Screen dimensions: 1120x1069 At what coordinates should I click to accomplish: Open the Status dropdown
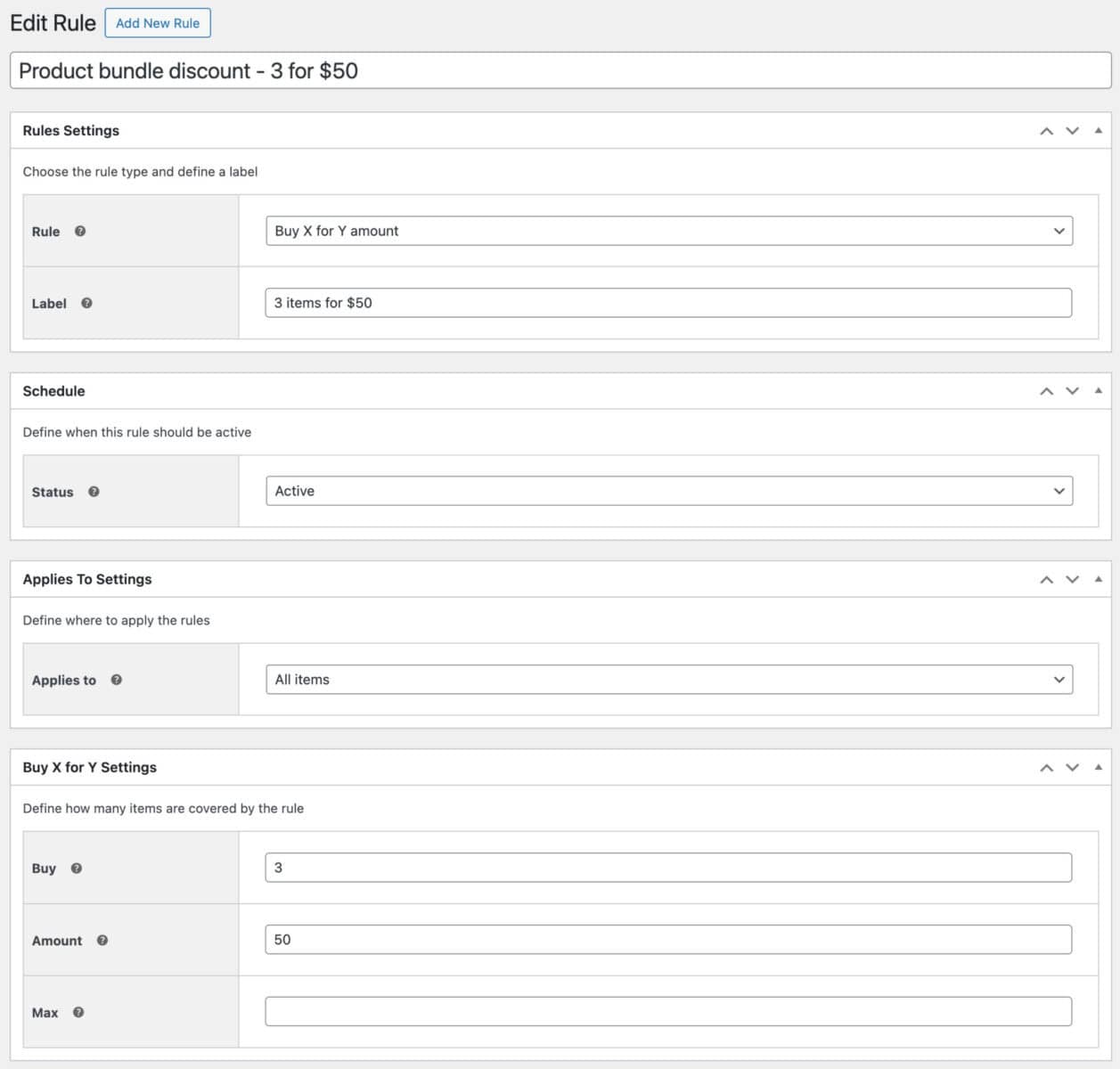pos(669,491)
